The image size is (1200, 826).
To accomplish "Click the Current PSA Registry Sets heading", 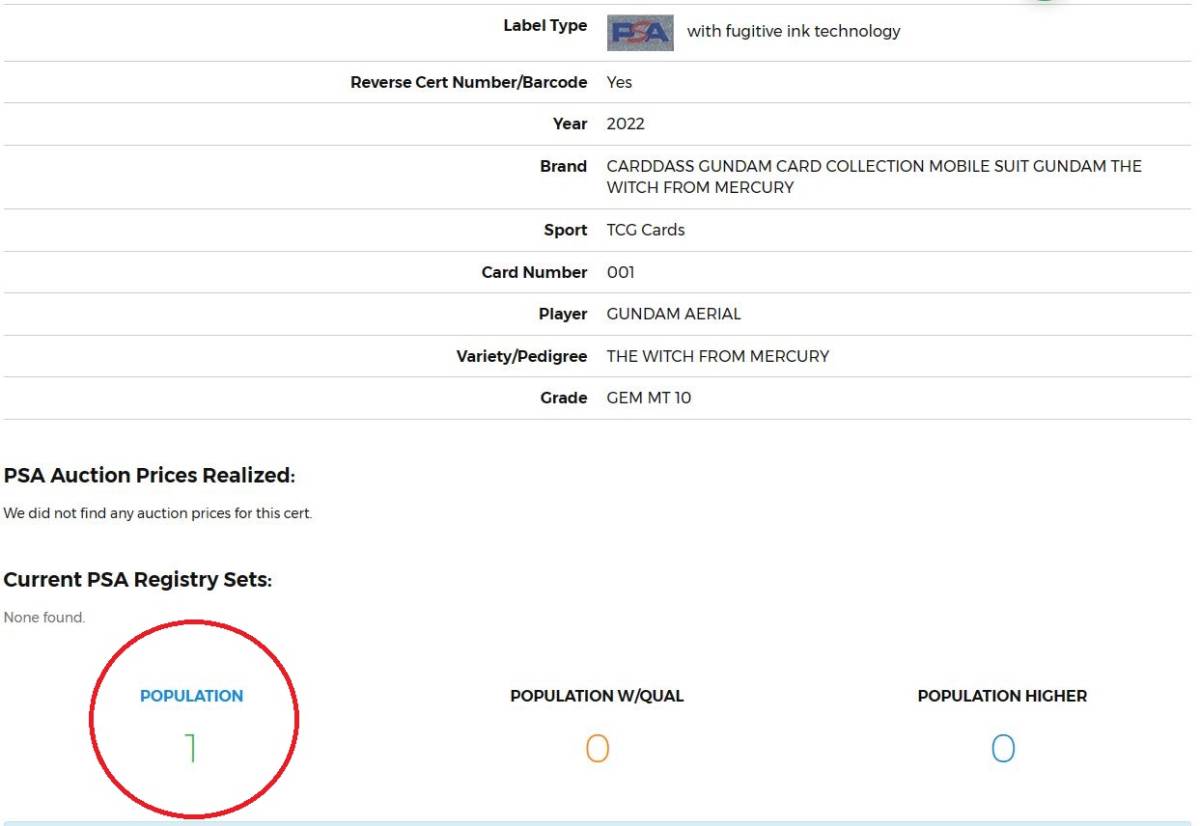I will (138, 580).
